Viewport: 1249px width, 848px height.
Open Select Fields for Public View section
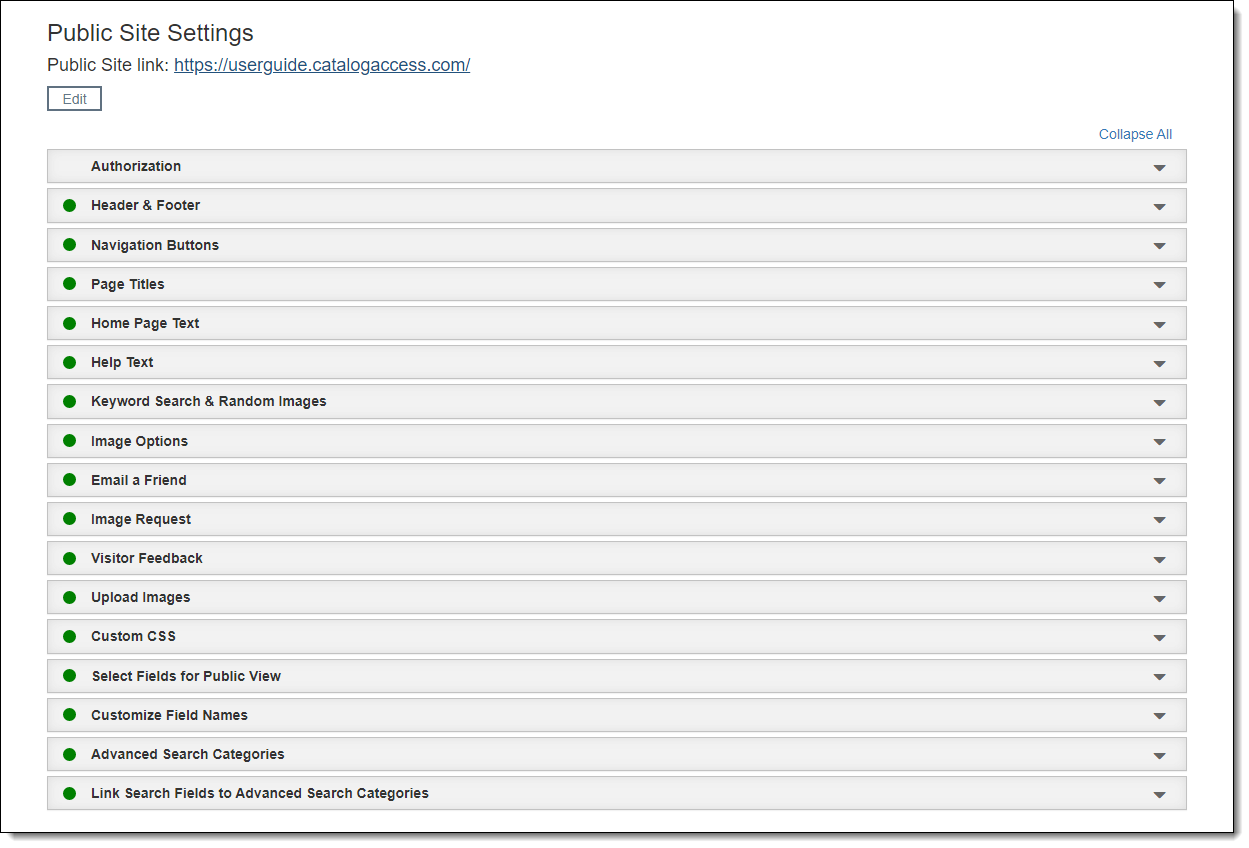186,676
